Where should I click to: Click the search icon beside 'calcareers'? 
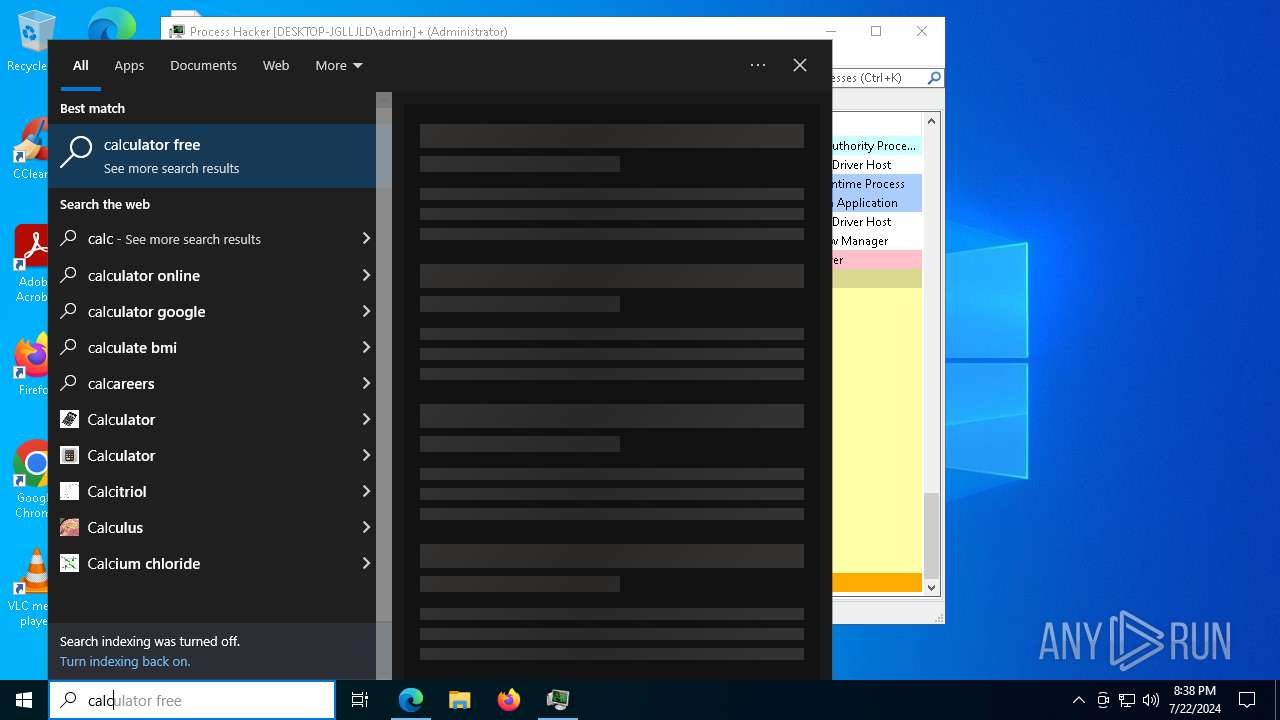click(69, 383)
